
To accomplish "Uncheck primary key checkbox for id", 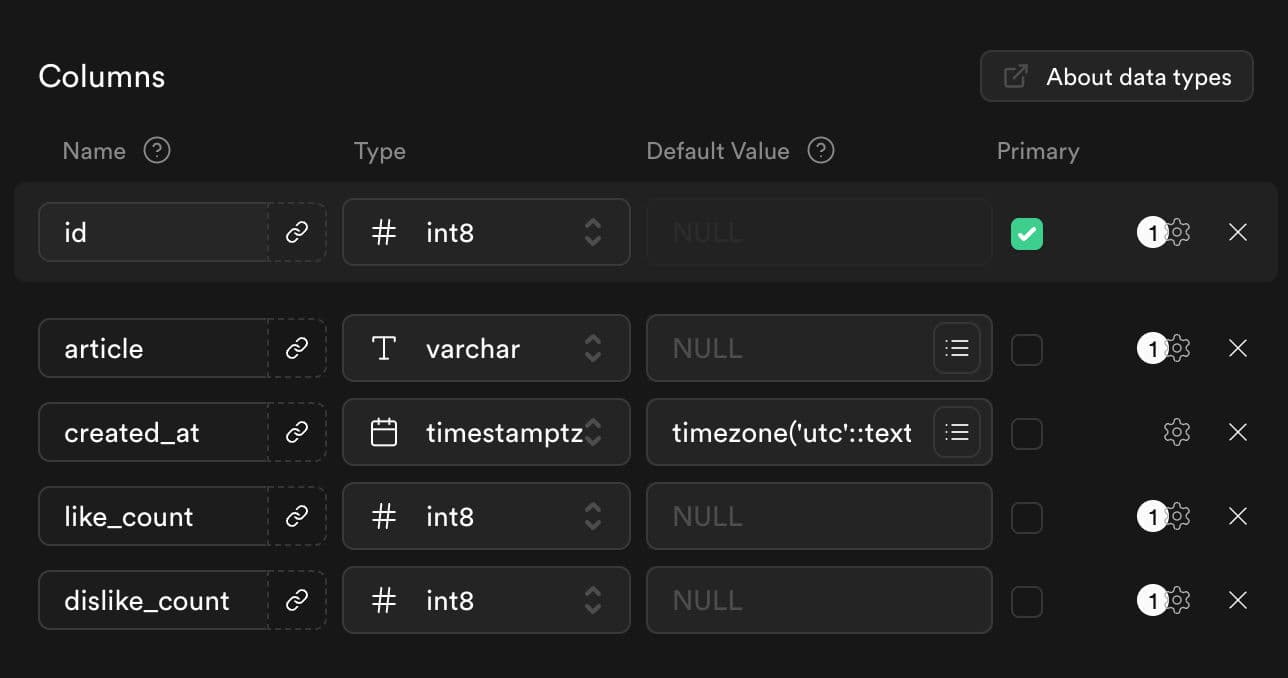I will coord(1027,234).
